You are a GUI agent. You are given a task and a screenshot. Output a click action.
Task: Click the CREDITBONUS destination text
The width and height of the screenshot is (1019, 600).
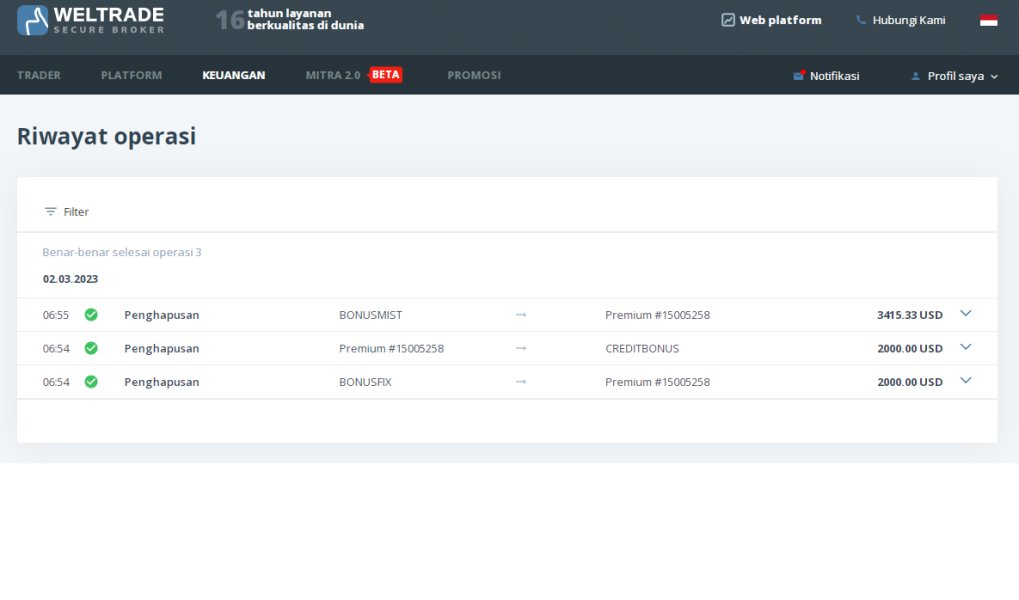point(642,348)
